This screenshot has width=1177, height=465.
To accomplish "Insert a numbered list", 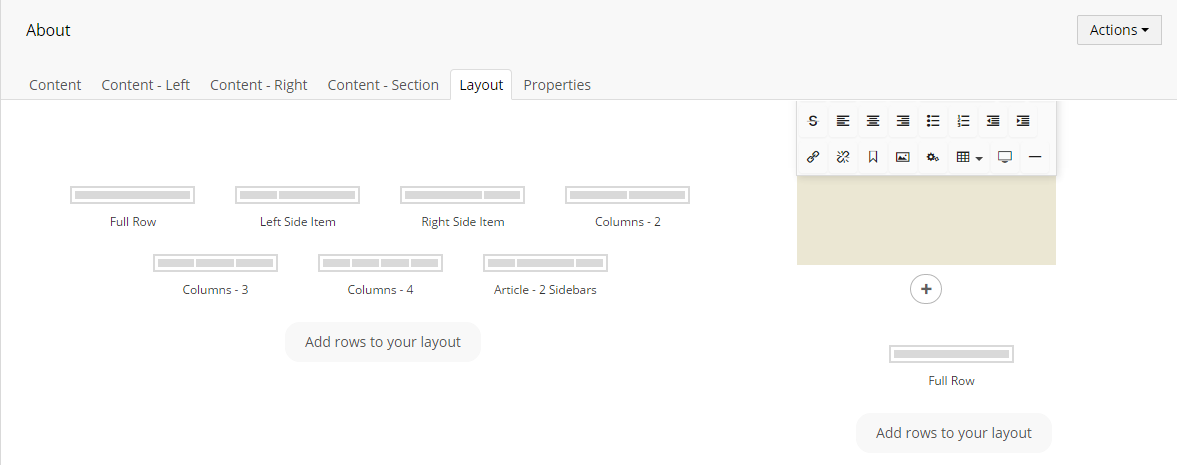I will [964, 121].
